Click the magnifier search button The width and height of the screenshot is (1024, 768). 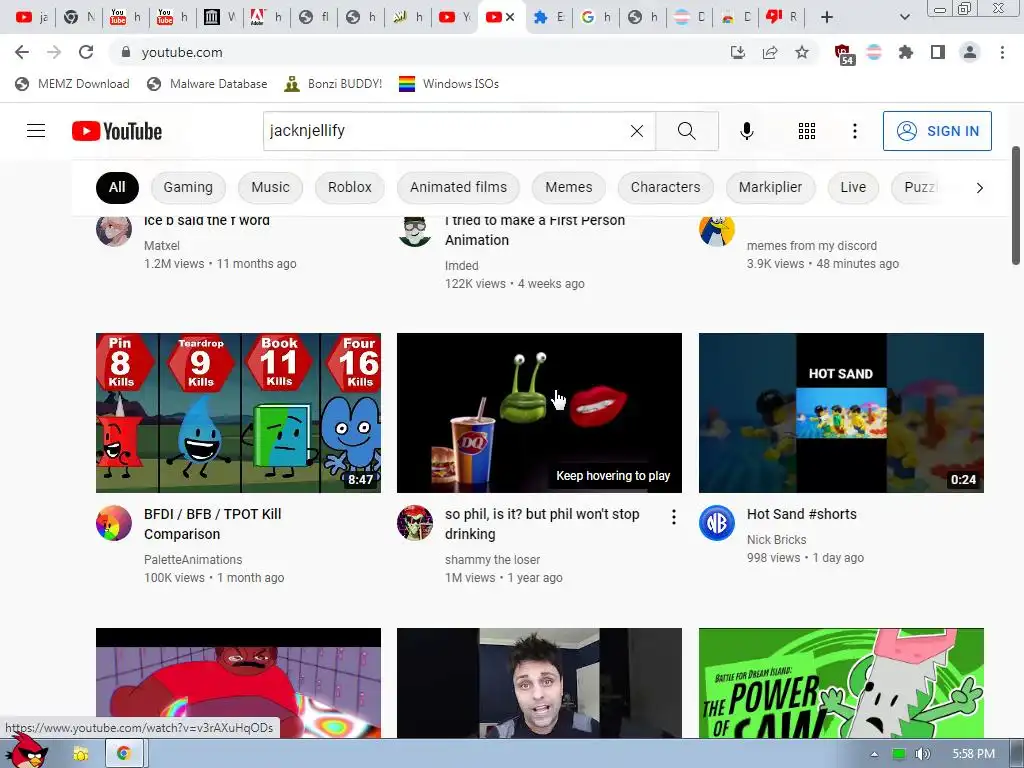coord(686,131)
